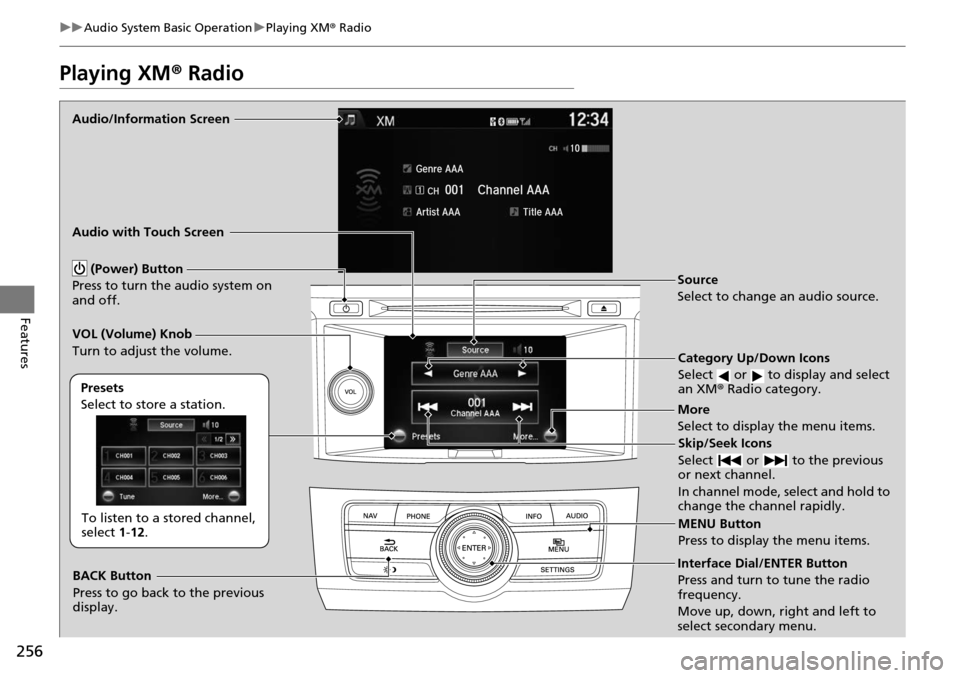960x678 pixels.
Task: Click the MENU button on the control panel
Action: coord(558,545)
